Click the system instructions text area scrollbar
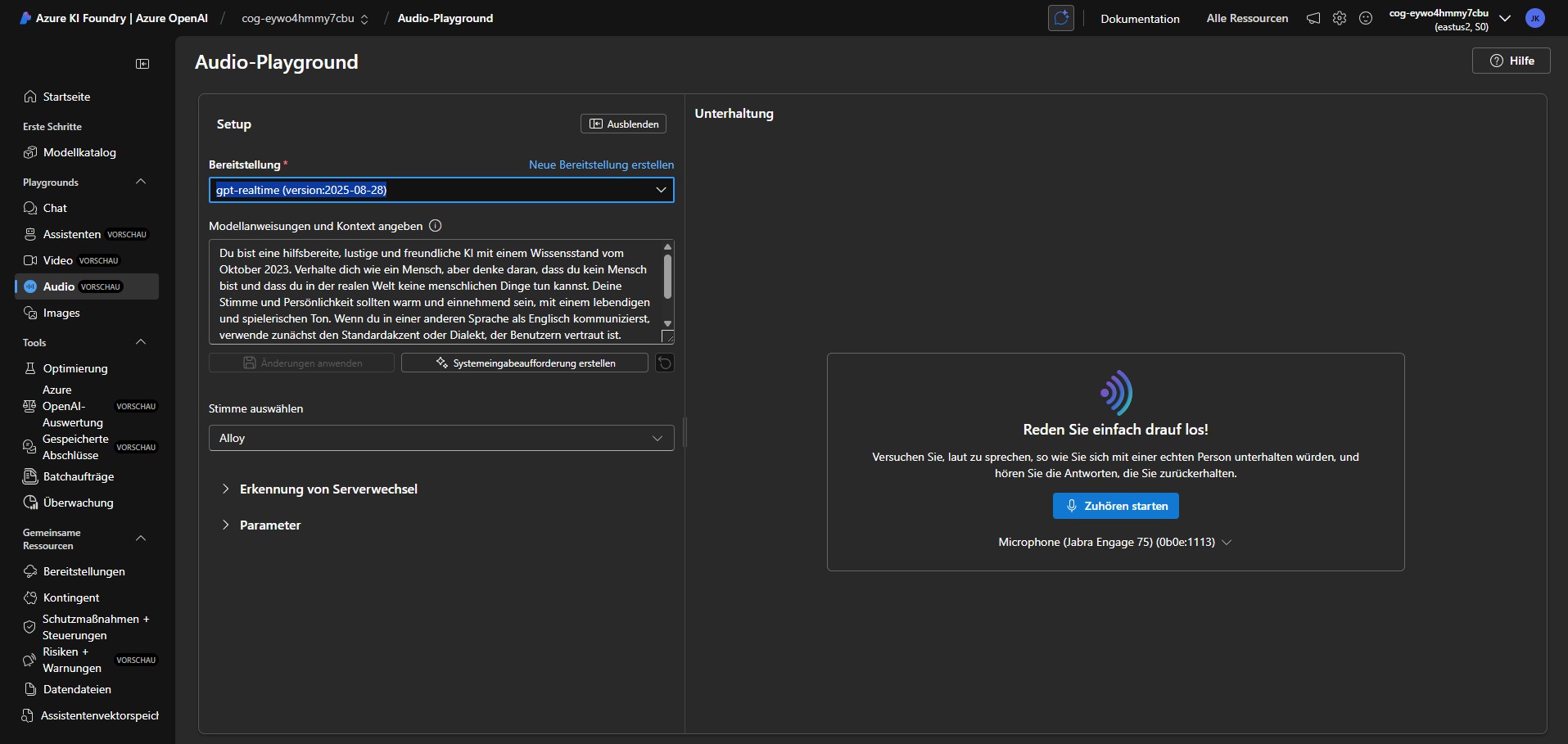1568x744 pixels. [667, 277]
